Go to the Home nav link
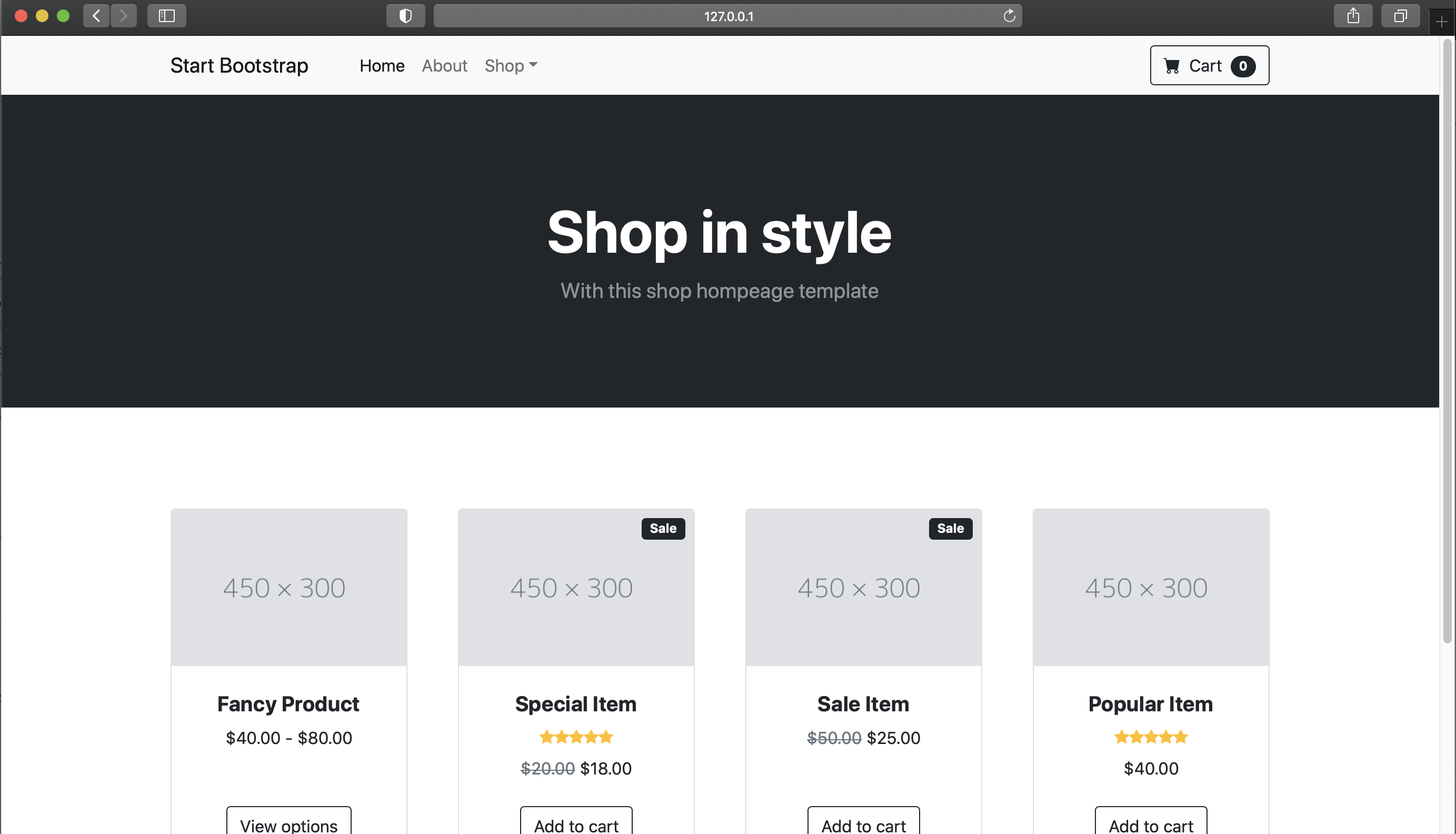Image resolution: width=1456 pixels, height=834 pixels. (x=382, y=66)
